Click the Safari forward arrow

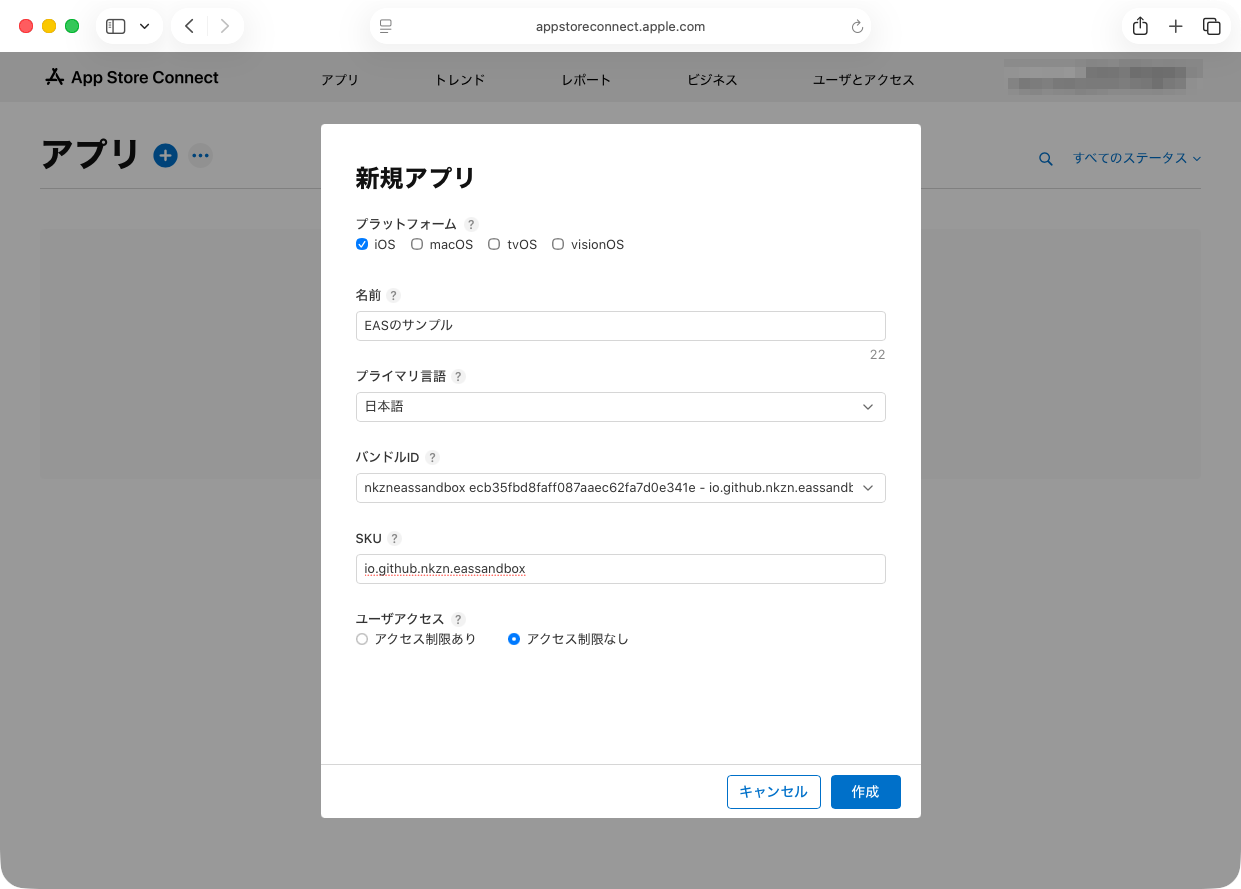[x=225, y=27]
